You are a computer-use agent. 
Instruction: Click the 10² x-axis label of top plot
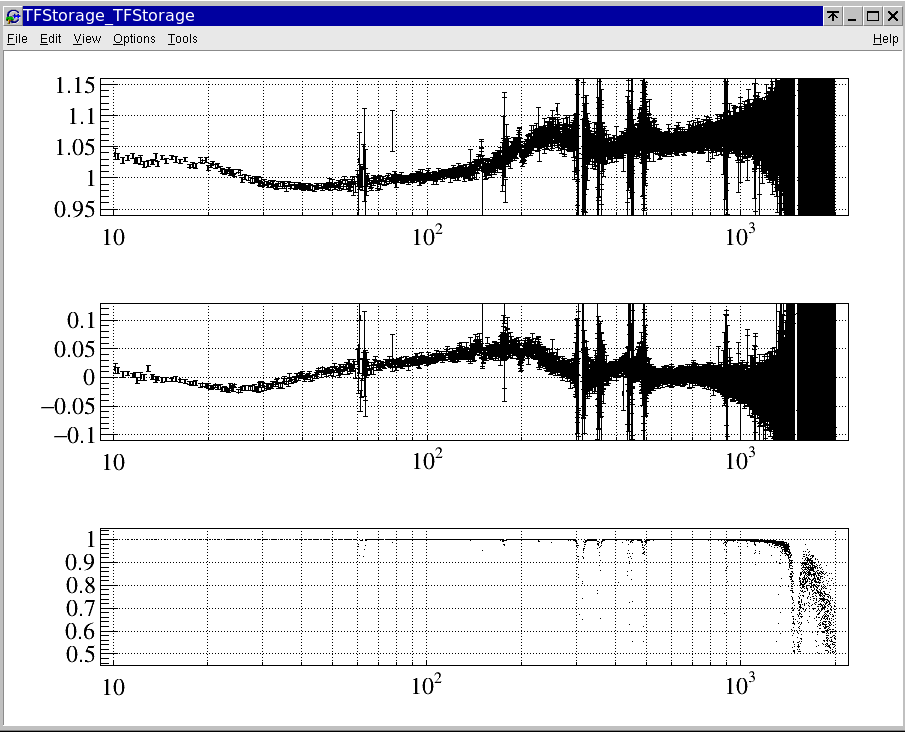(x=427, y=236)
